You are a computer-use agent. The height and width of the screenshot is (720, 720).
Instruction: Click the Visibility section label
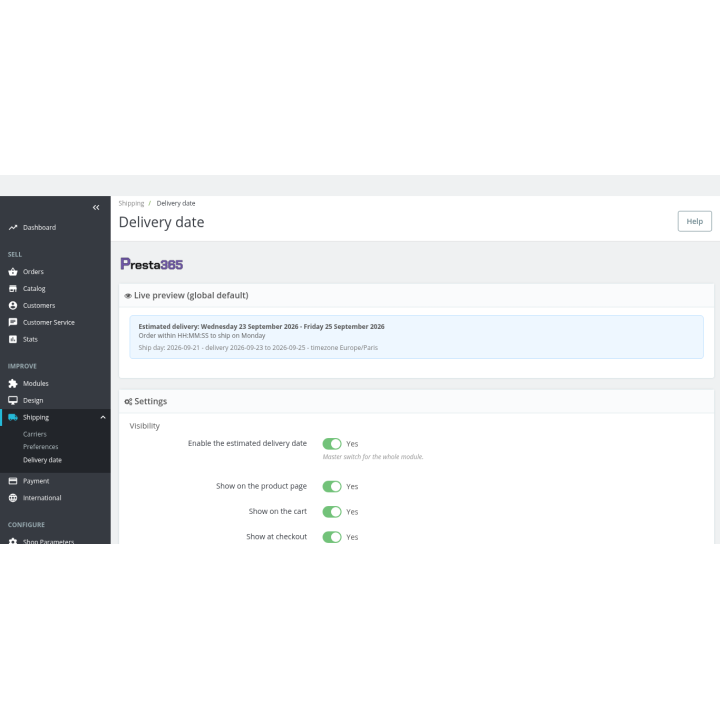pyautogui.click(x=145, y=426)
